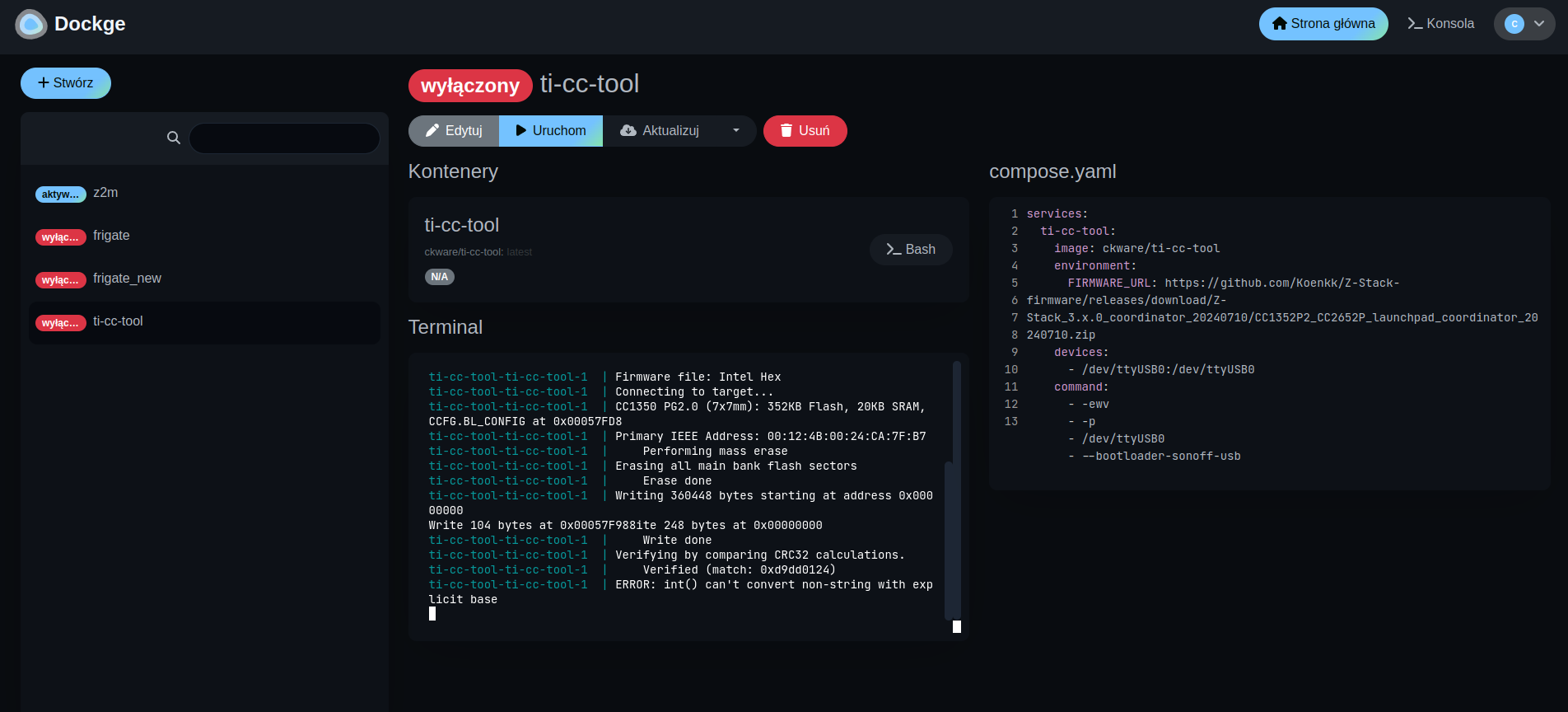Click the user avatar icon
This screenshot has width=1568, height=712.
(x=1514, y=24)
